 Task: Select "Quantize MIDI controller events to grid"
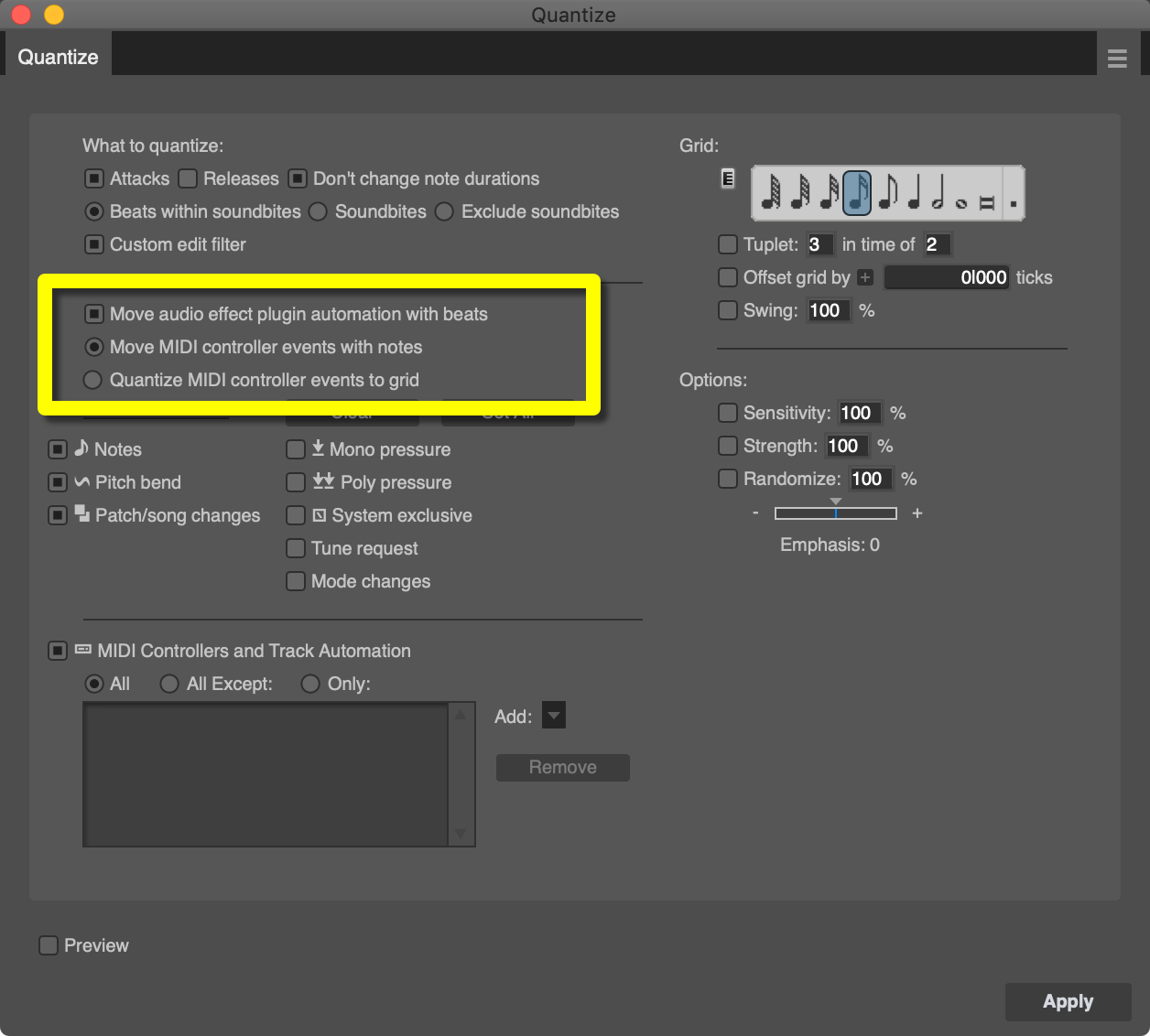(x=92, y=380)
